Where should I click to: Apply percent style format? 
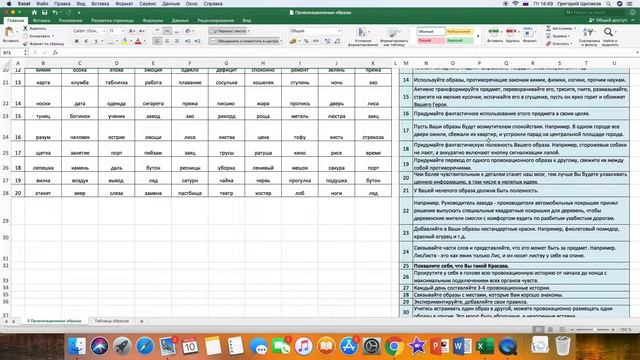point(306,41)
